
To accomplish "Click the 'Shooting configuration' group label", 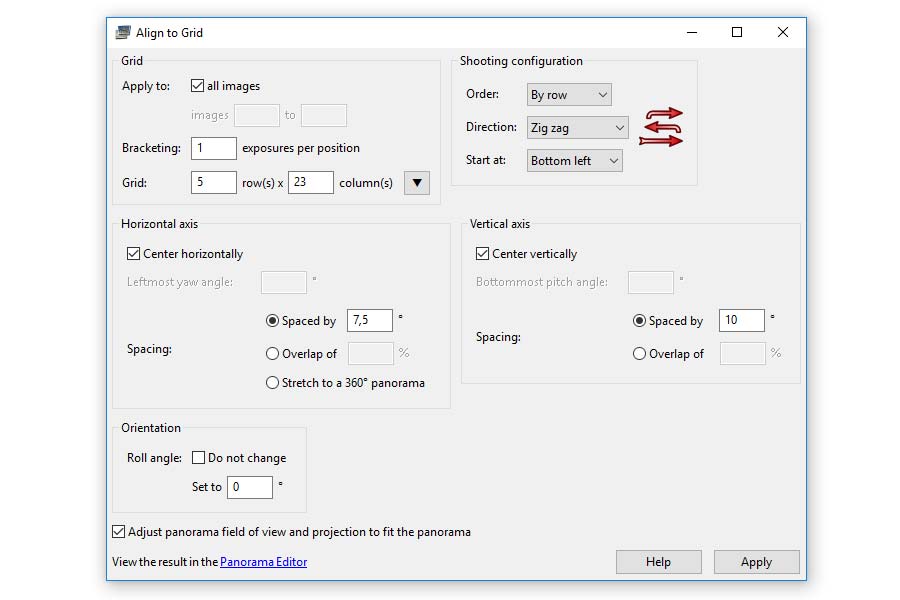I will tap(521, 61).
